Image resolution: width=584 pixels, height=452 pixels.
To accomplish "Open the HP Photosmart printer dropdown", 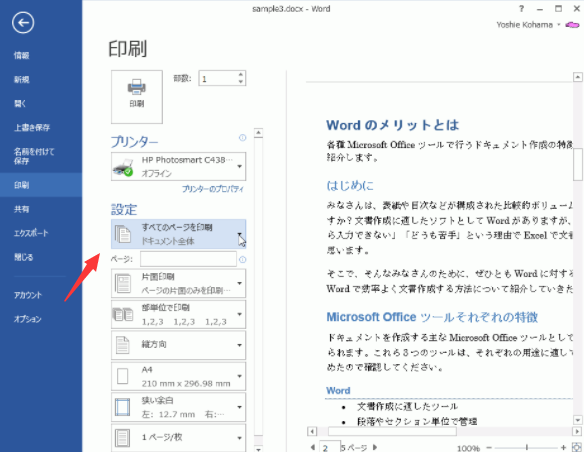I will pyautogui.click(x=178, y=166).
